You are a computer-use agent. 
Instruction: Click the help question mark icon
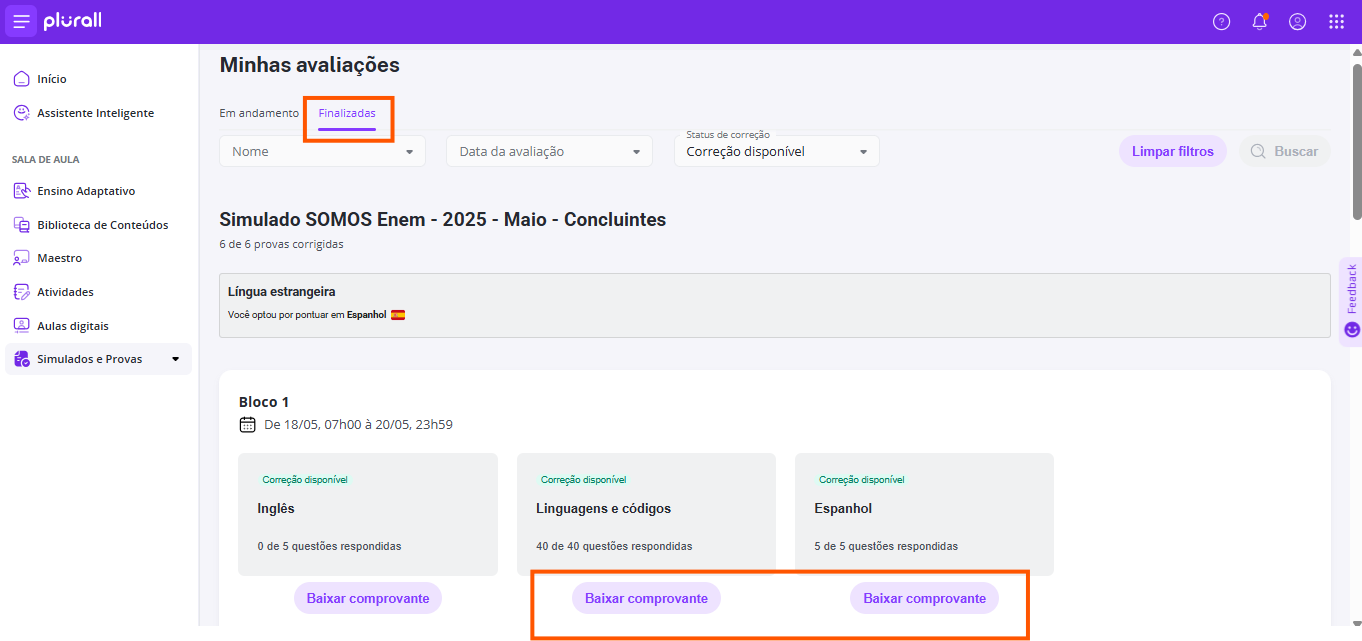click(1221, 22)
